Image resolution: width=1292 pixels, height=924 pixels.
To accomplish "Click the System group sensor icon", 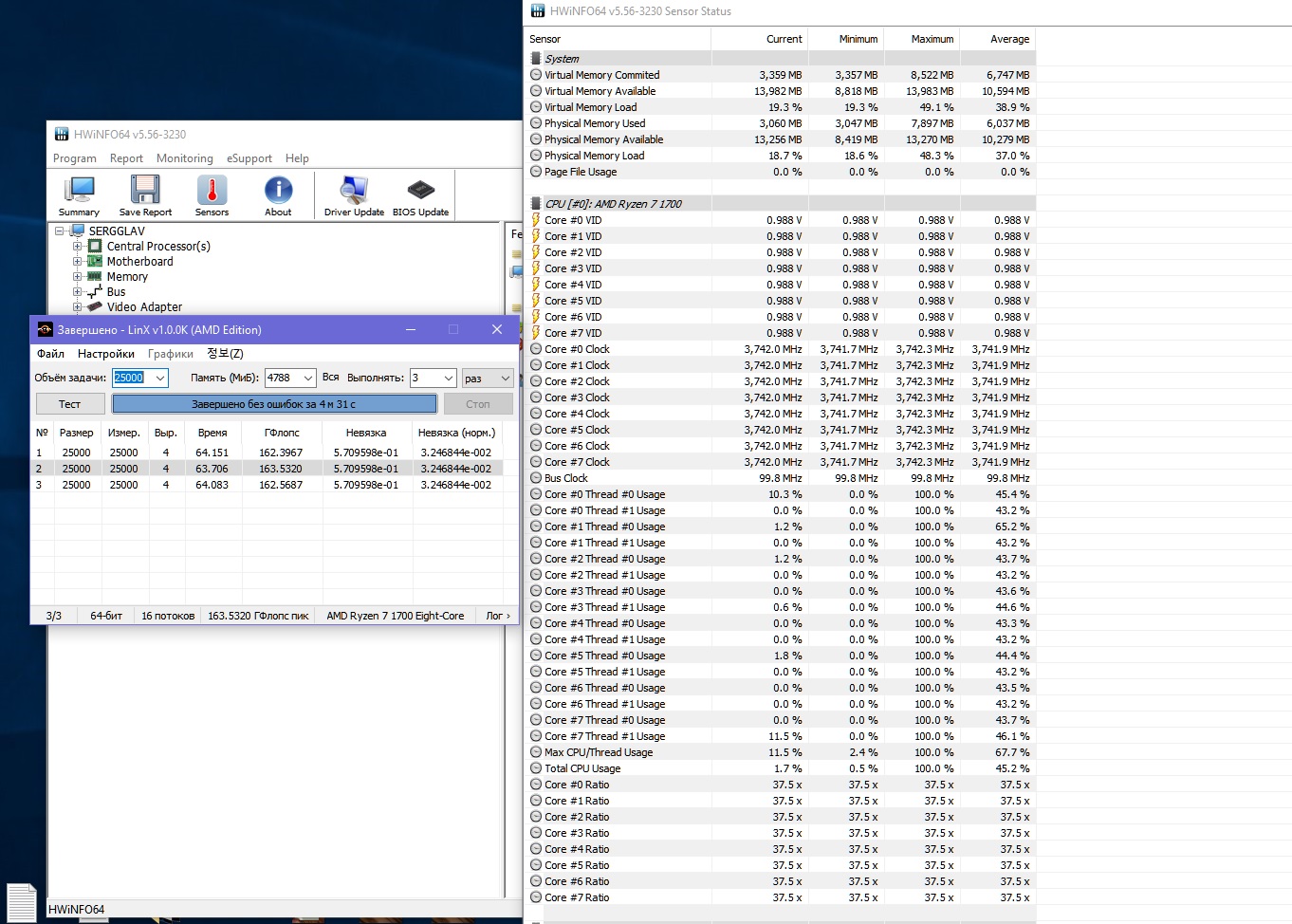I will tap(536, 58).
